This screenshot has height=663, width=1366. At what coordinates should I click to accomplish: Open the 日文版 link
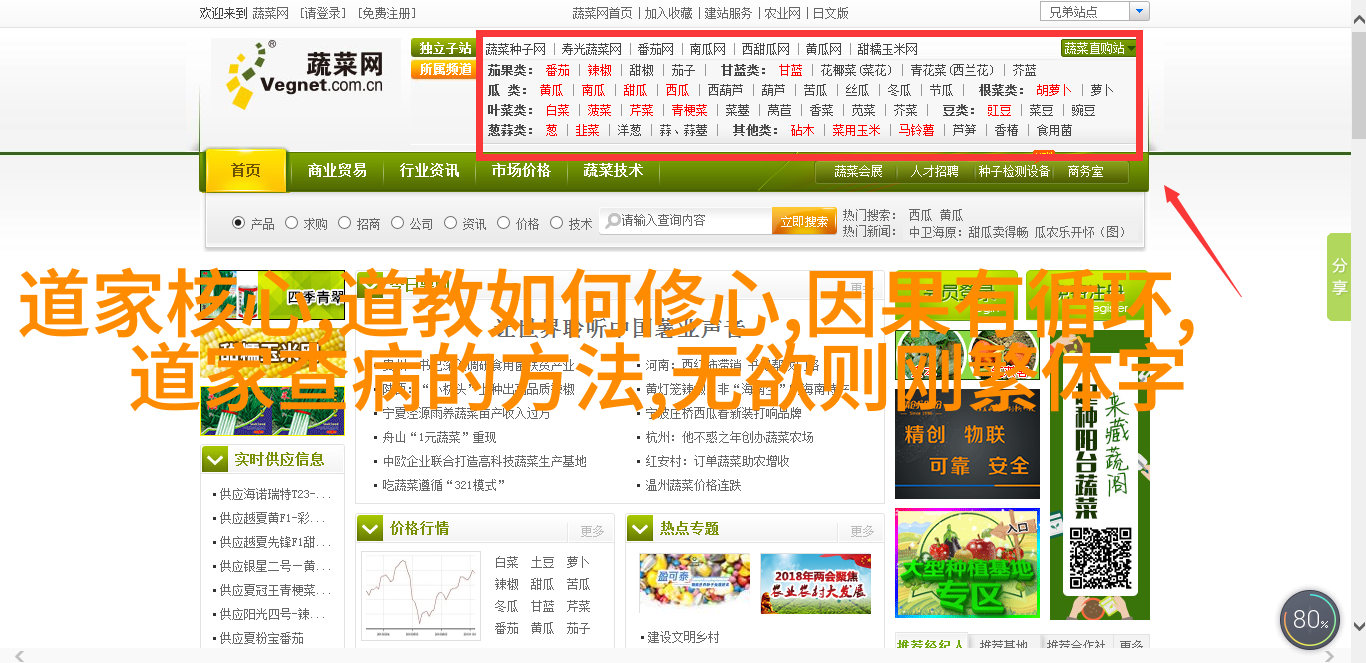click(x=831, y=13)
